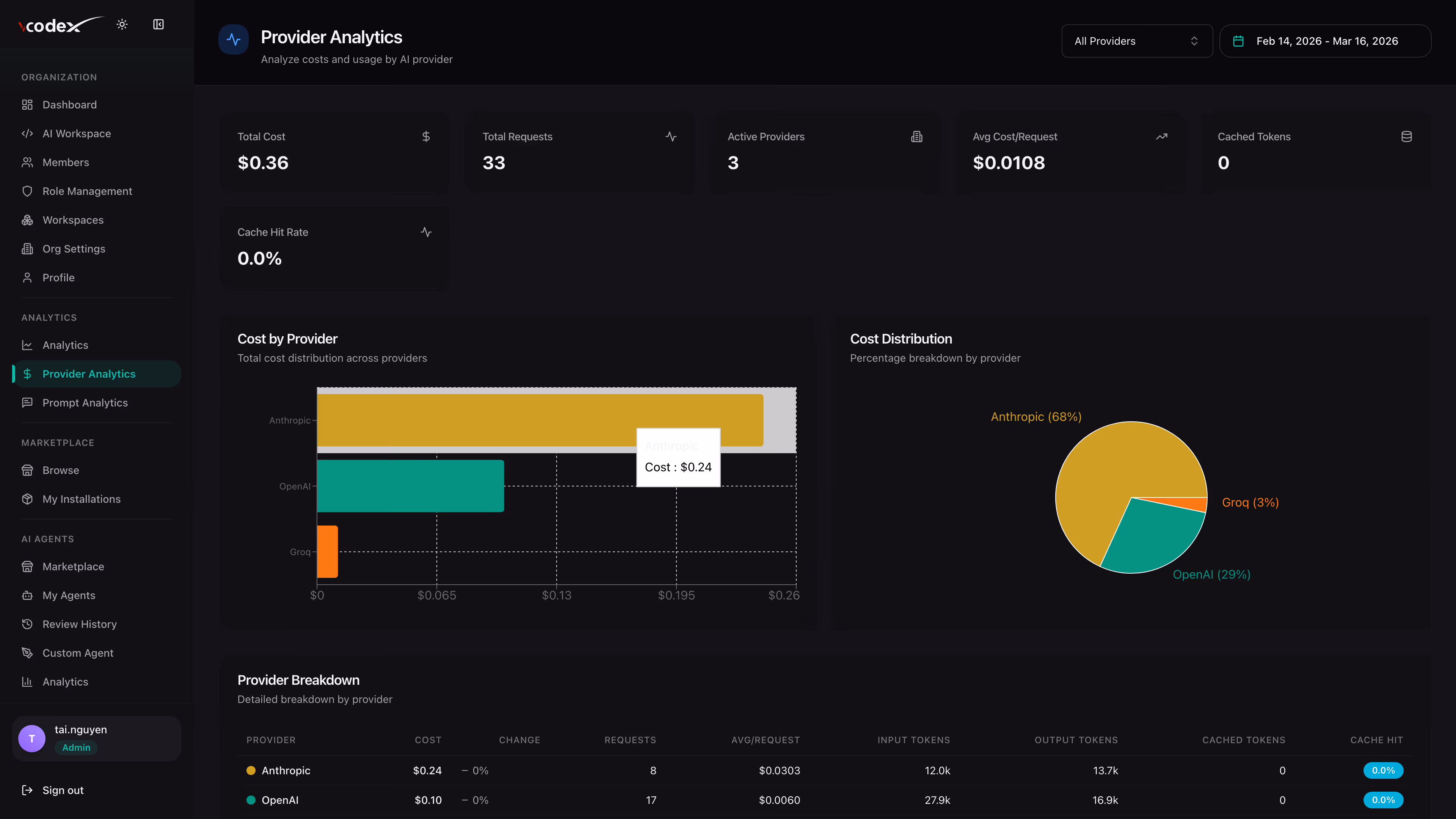
Task: Click the Sign out arrow icon
Action: tap(27, 790)
